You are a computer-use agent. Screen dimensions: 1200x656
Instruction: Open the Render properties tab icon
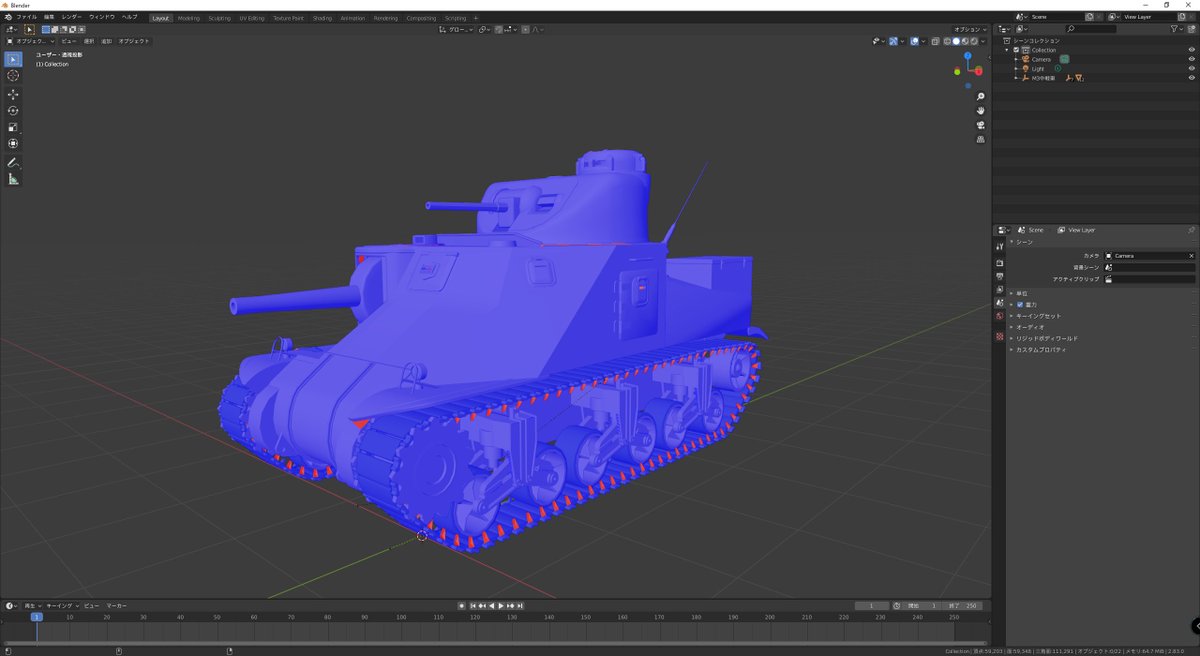pos(999,263)
